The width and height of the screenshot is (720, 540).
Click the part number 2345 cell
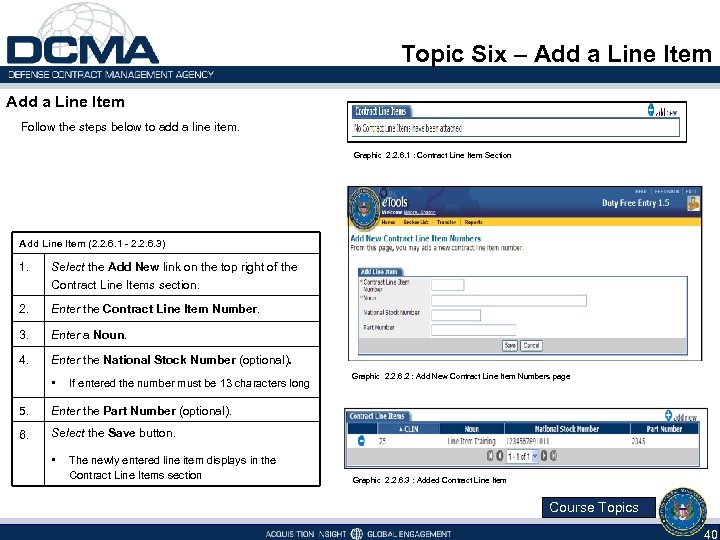pos(638,441)
